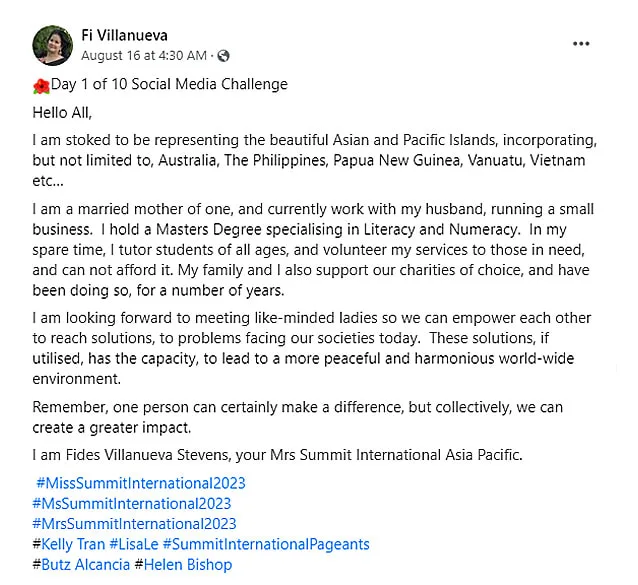Click the 'I am Fides Villanueva Stevens' sentence

click(277, 455)
